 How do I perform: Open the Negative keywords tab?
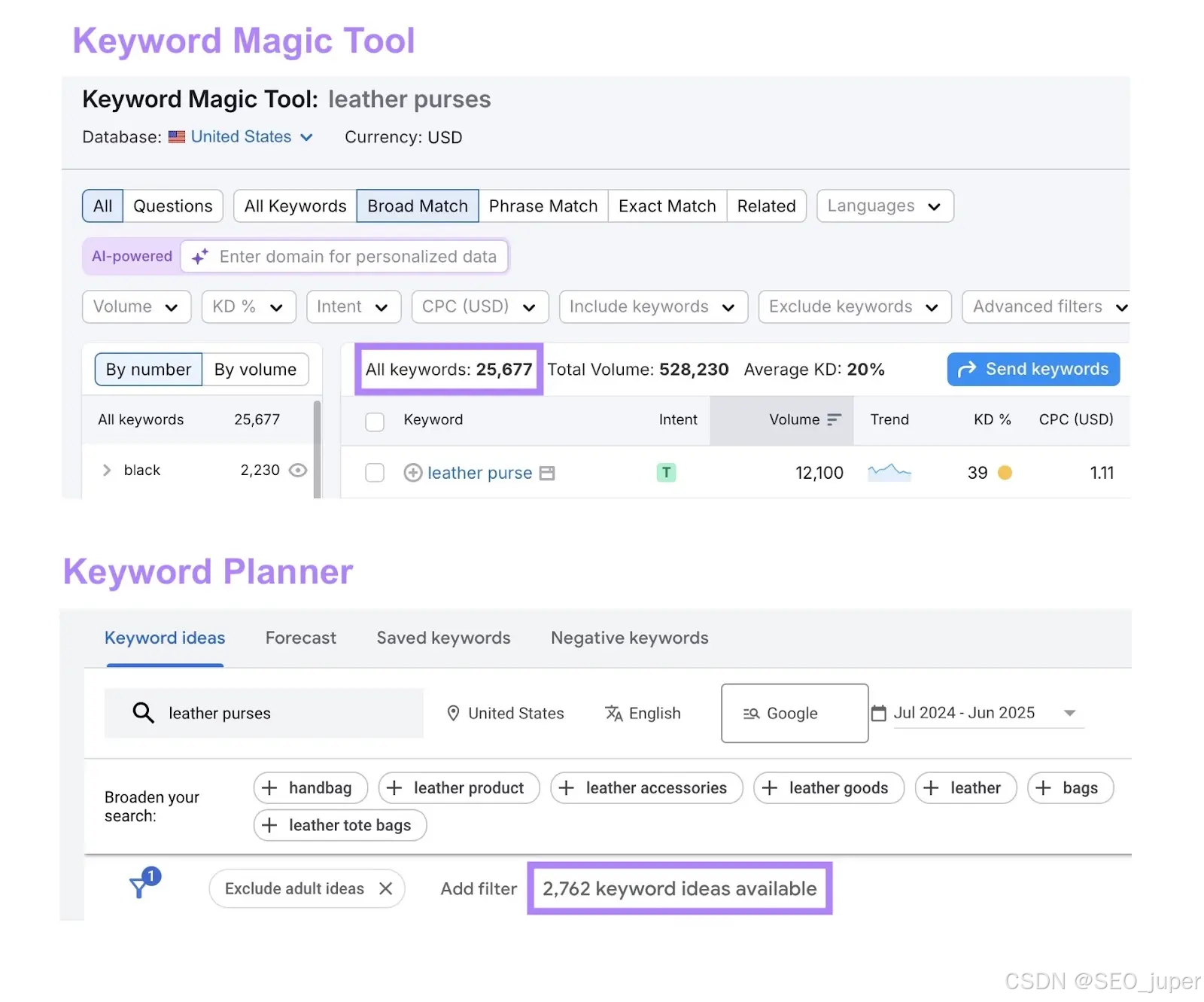pyautogui.click(x=629, y=638)
